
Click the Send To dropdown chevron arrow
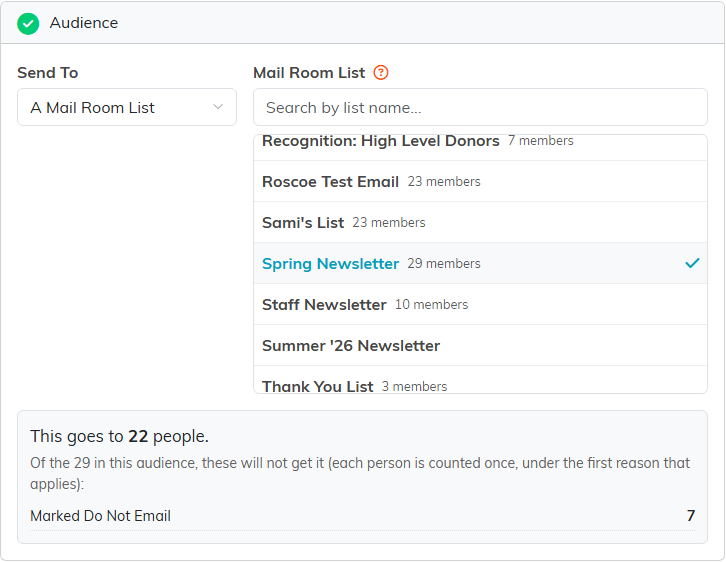[218, 107]
